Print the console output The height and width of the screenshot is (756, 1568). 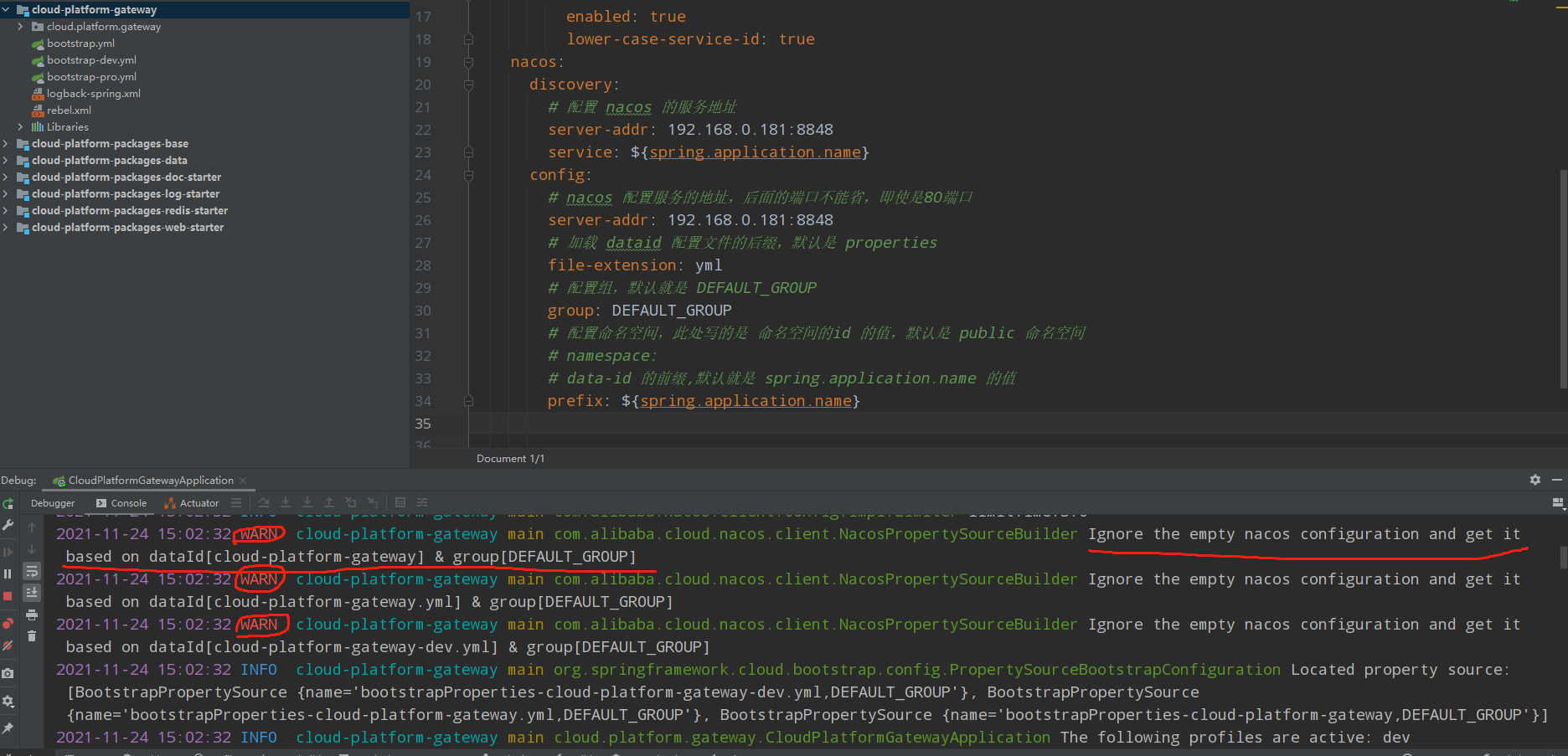coord(32,615)
